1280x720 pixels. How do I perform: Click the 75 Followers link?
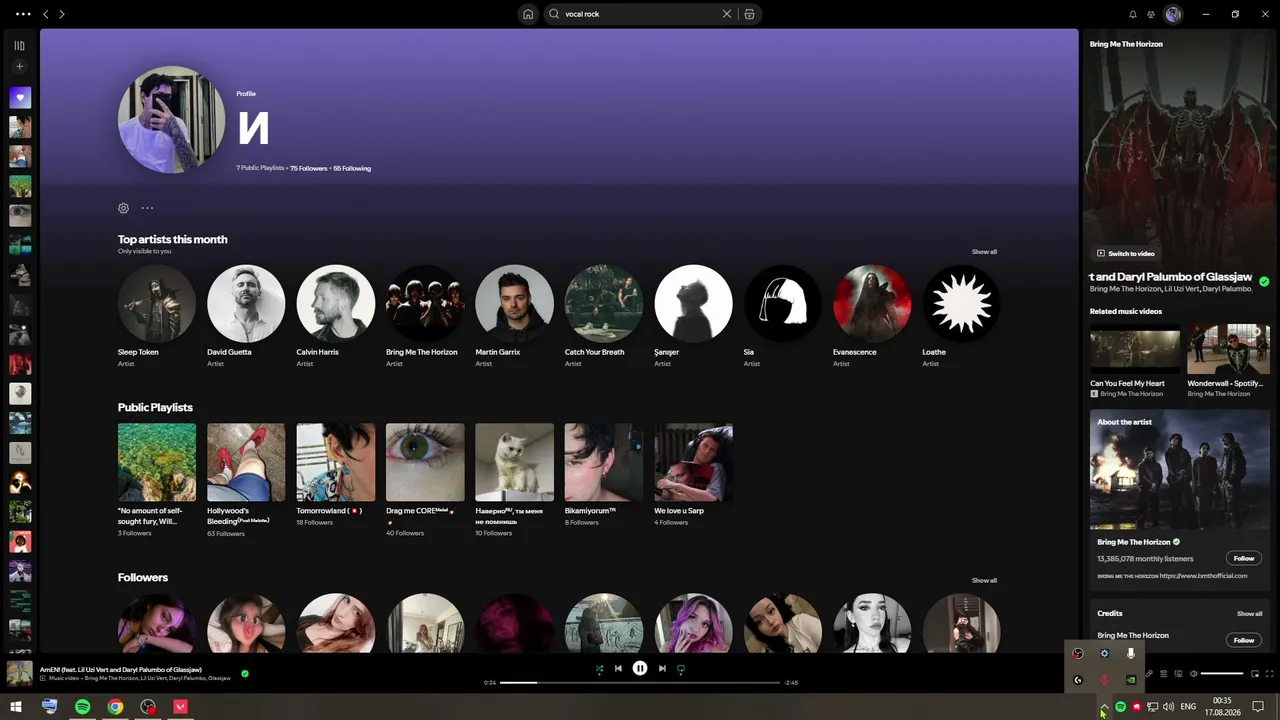click(309, 168)
